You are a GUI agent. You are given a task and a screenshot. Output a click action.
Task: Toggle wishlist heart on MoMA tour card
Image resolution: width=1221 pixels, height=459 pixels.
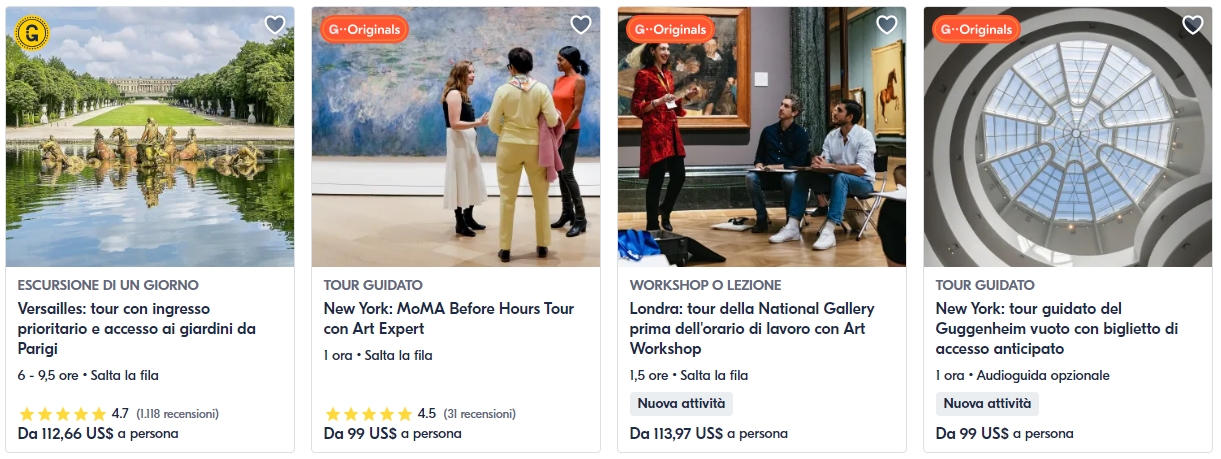[581, 25]
